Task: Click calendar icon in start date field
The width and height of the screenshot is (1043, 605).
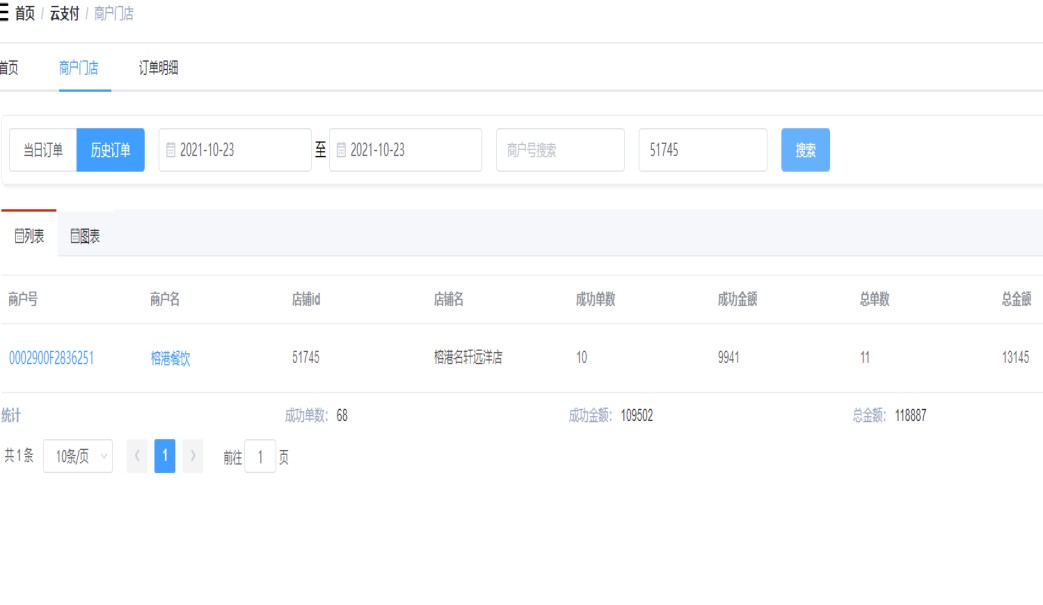Action: (171, 150)
